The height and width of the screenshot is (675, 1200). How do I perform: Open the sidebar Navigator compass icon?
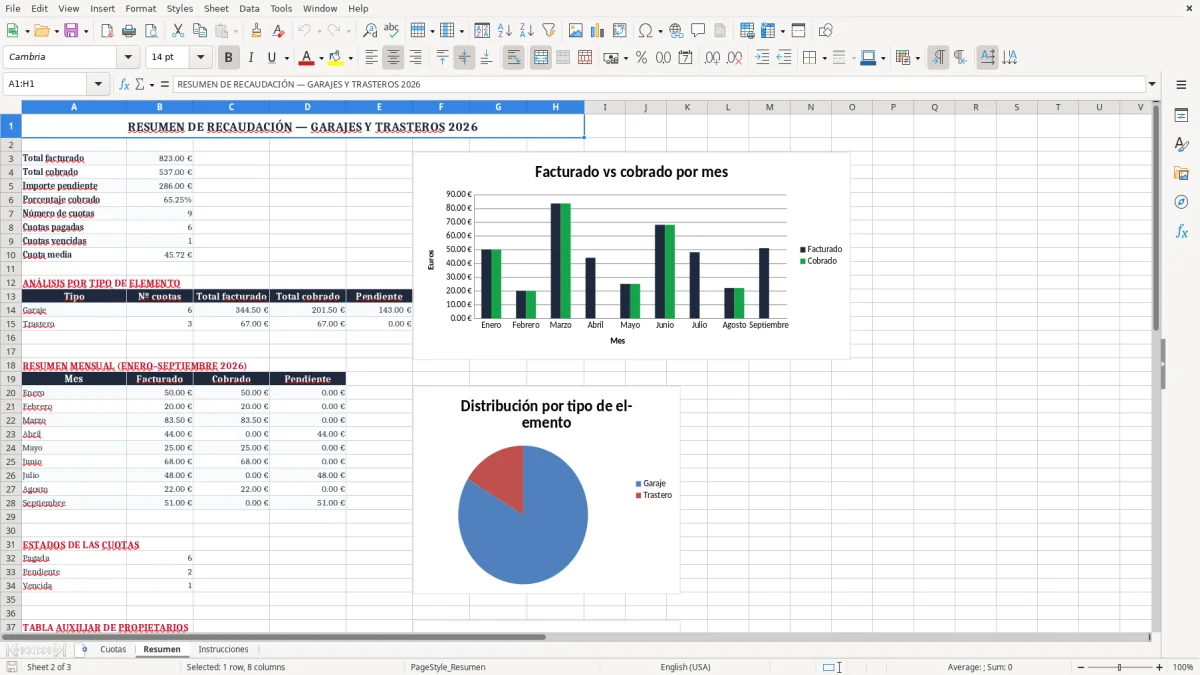coord(1181,202)
